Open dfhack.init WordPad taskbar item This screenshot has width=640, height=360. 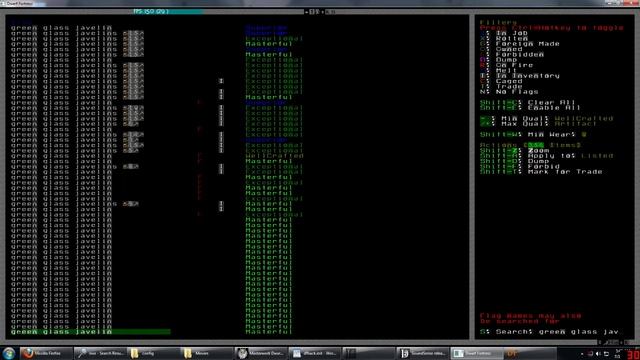[314, 353]
